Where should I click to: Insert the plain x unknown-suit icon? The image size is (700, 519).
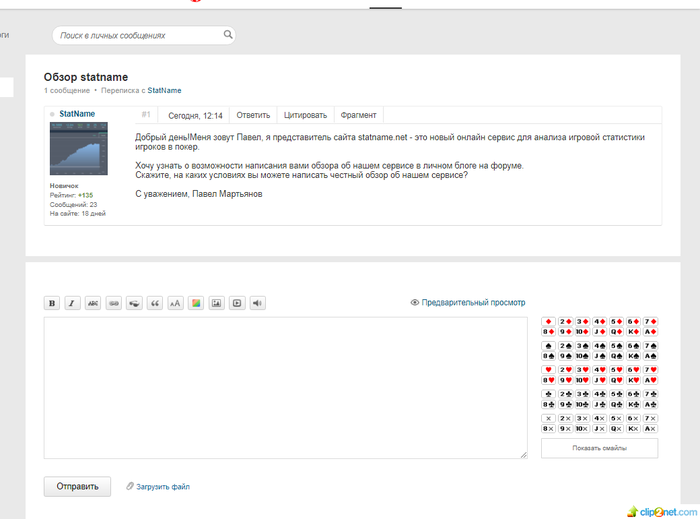(548, 419)
